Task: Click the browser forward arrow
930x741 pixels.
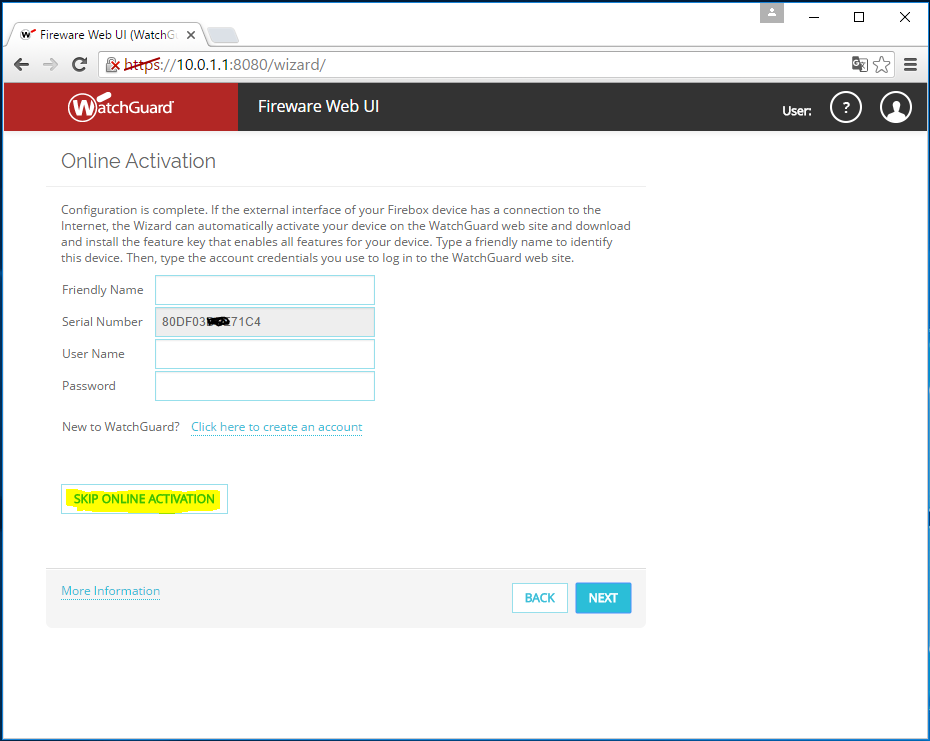Action: (x=50, y=65)
